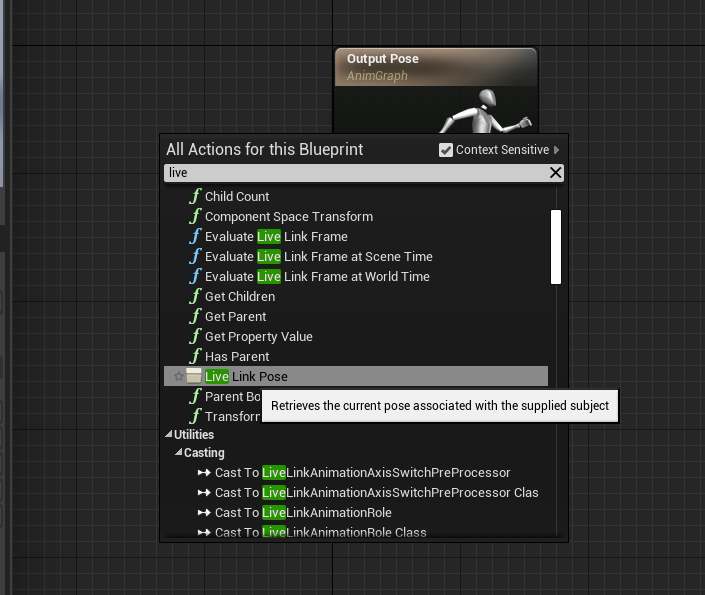Expand the Context Sensitive options arrow
This screenshot has width=705, height=595.
[x=557, y=150]
